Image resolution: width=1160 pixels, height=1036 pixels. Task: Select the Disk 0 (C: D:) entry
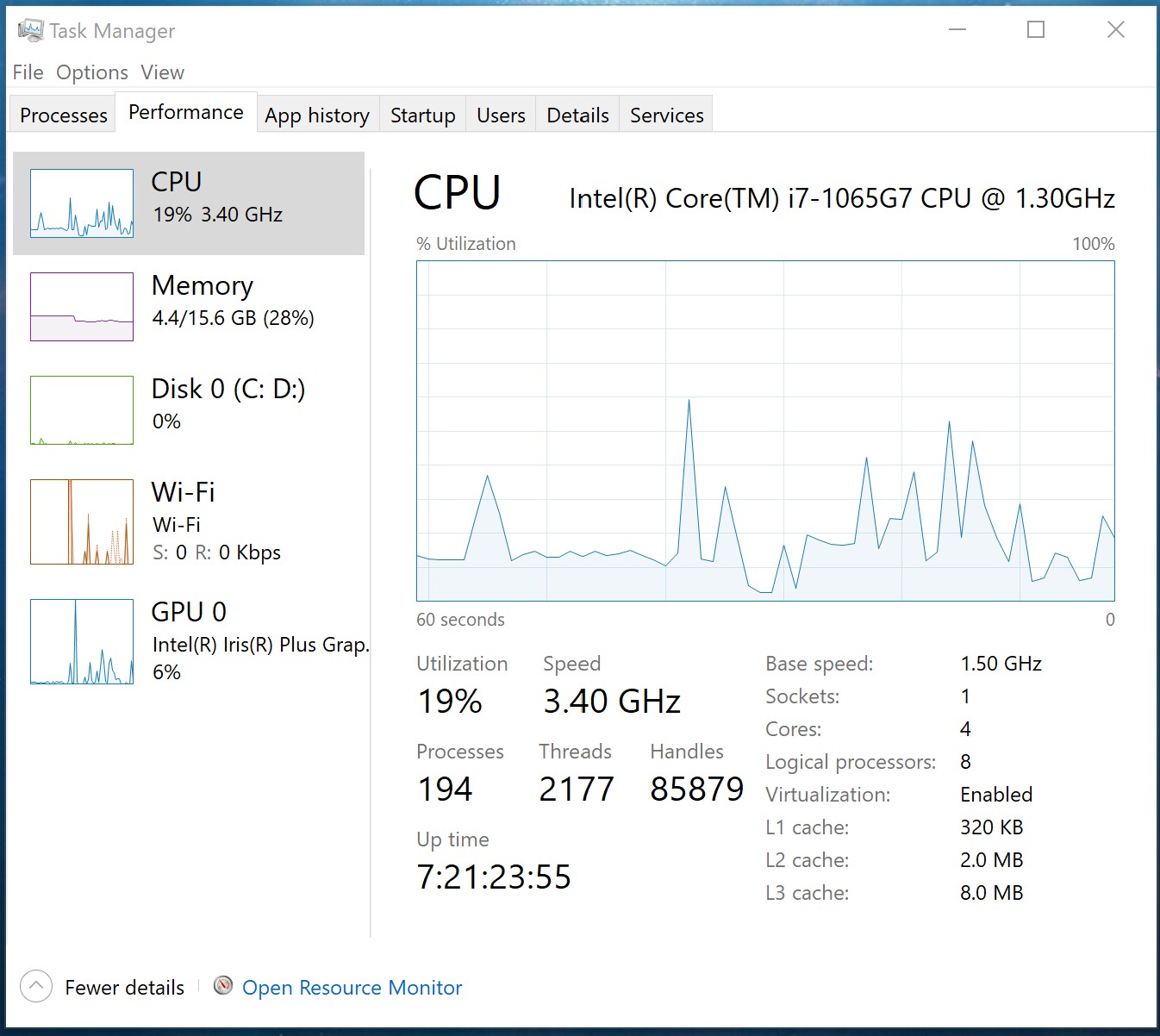189,410
